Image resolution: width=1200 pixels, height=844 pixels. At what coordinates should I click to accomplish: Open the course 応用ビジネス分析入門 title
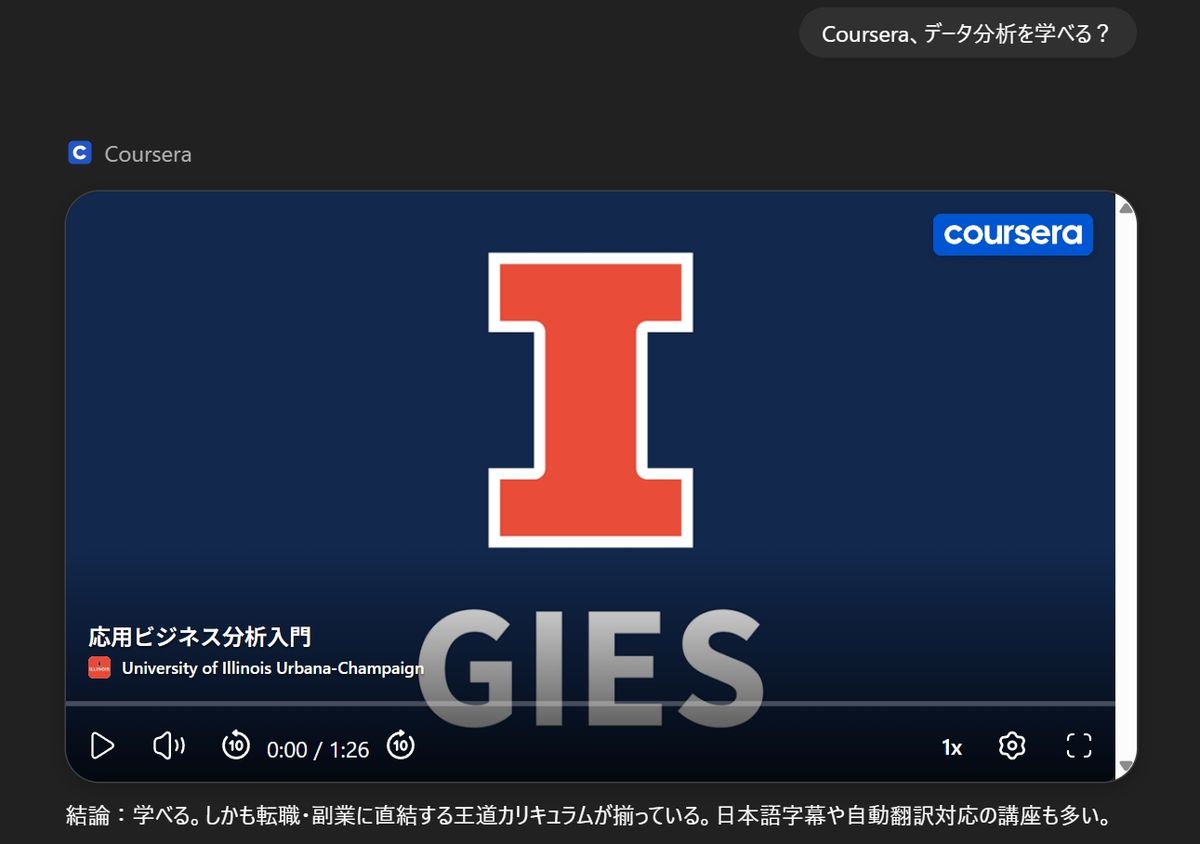click(x=199, y=635)
